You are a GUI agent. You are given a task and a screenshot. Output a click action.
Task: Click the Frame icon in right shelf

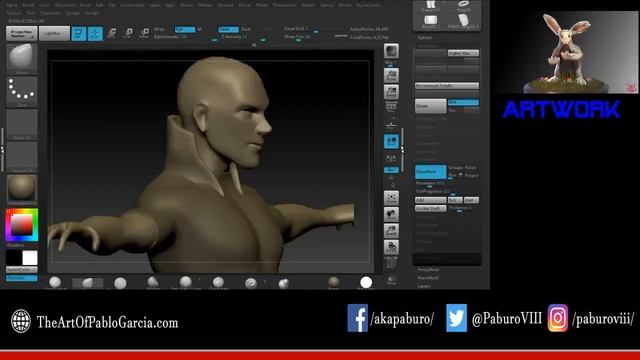(x=391, y=198)
